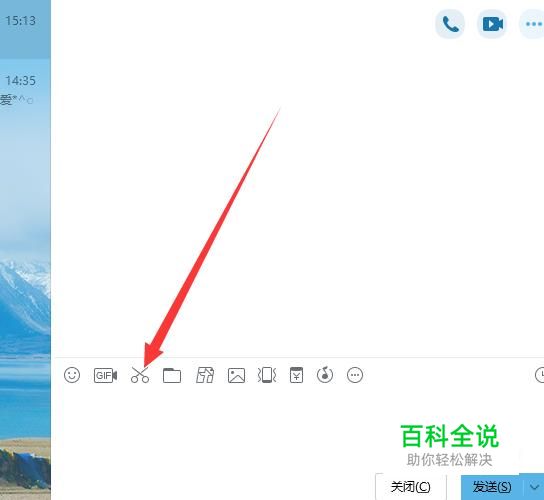
Task: Start a voice call
Action: pyautogui.click(x=450, y=24)
